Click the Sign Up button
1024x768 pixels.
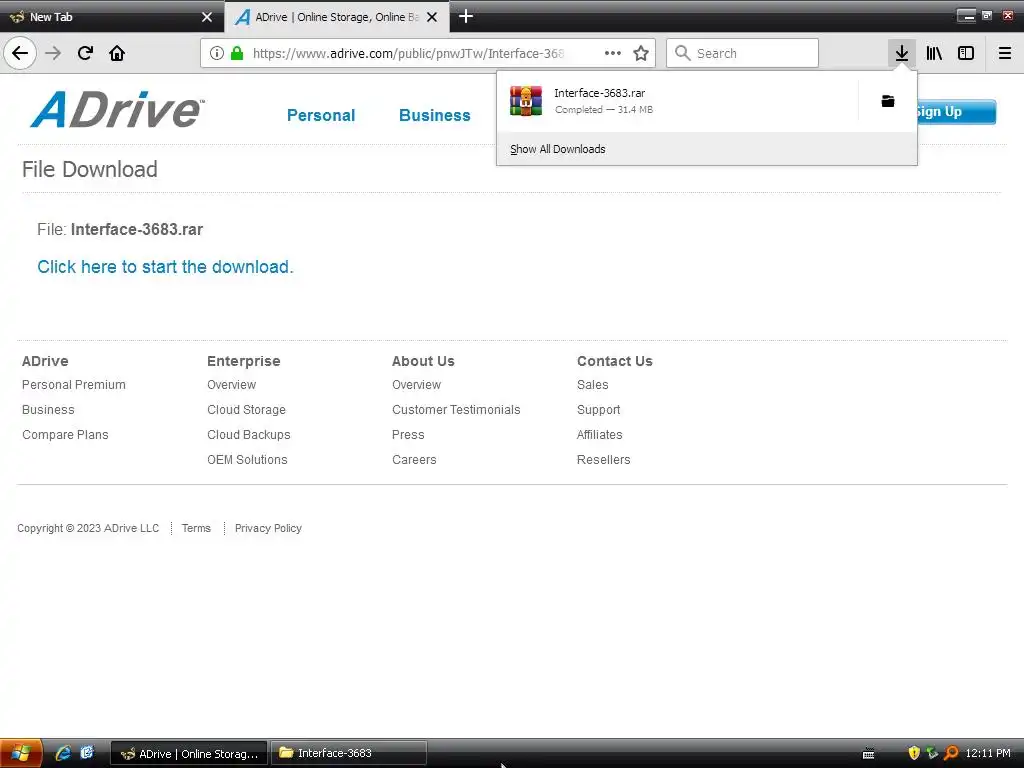(955, 112)
